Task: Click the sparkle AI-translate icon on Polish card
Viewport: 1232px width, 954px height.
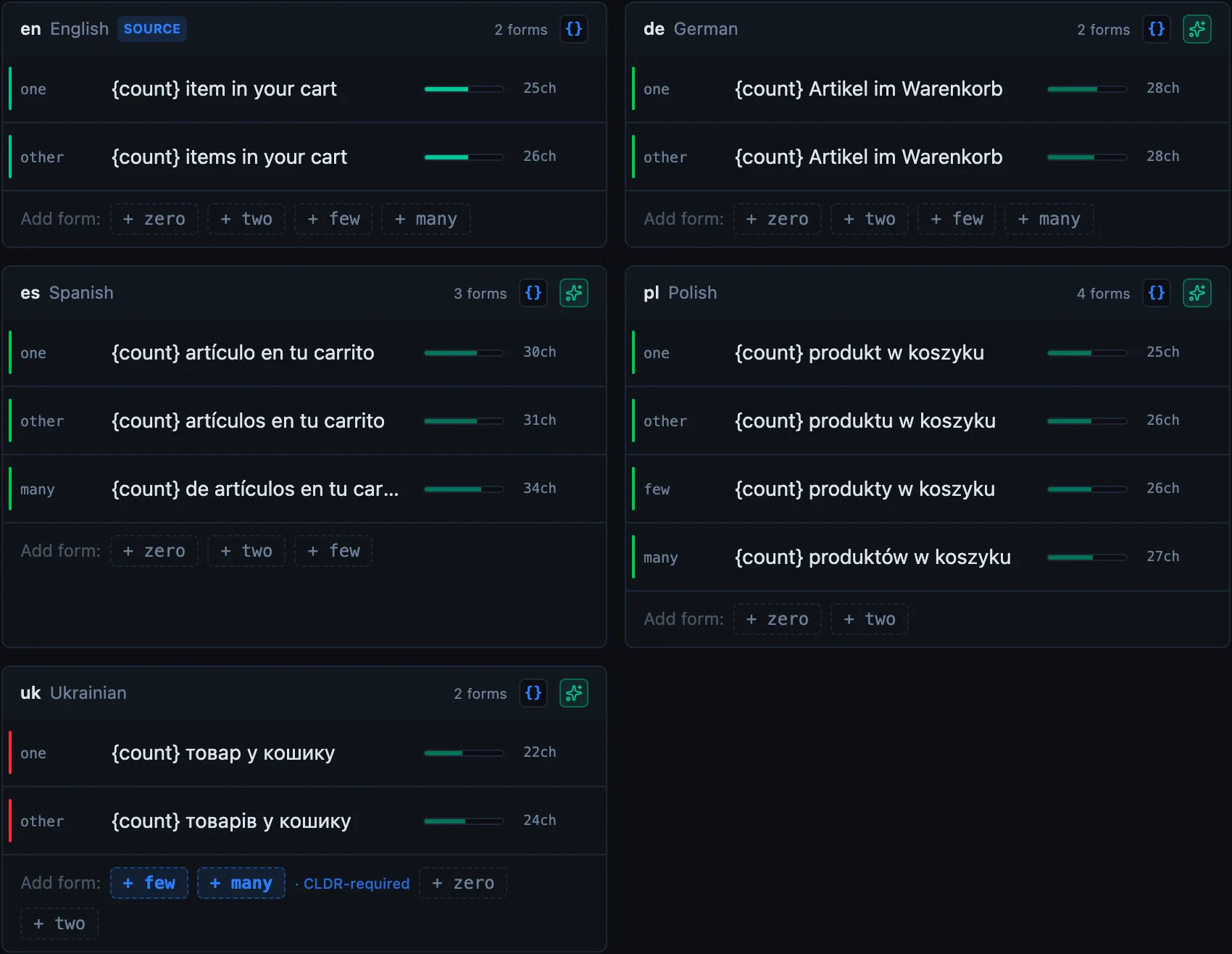Action: pos(1196,293)
